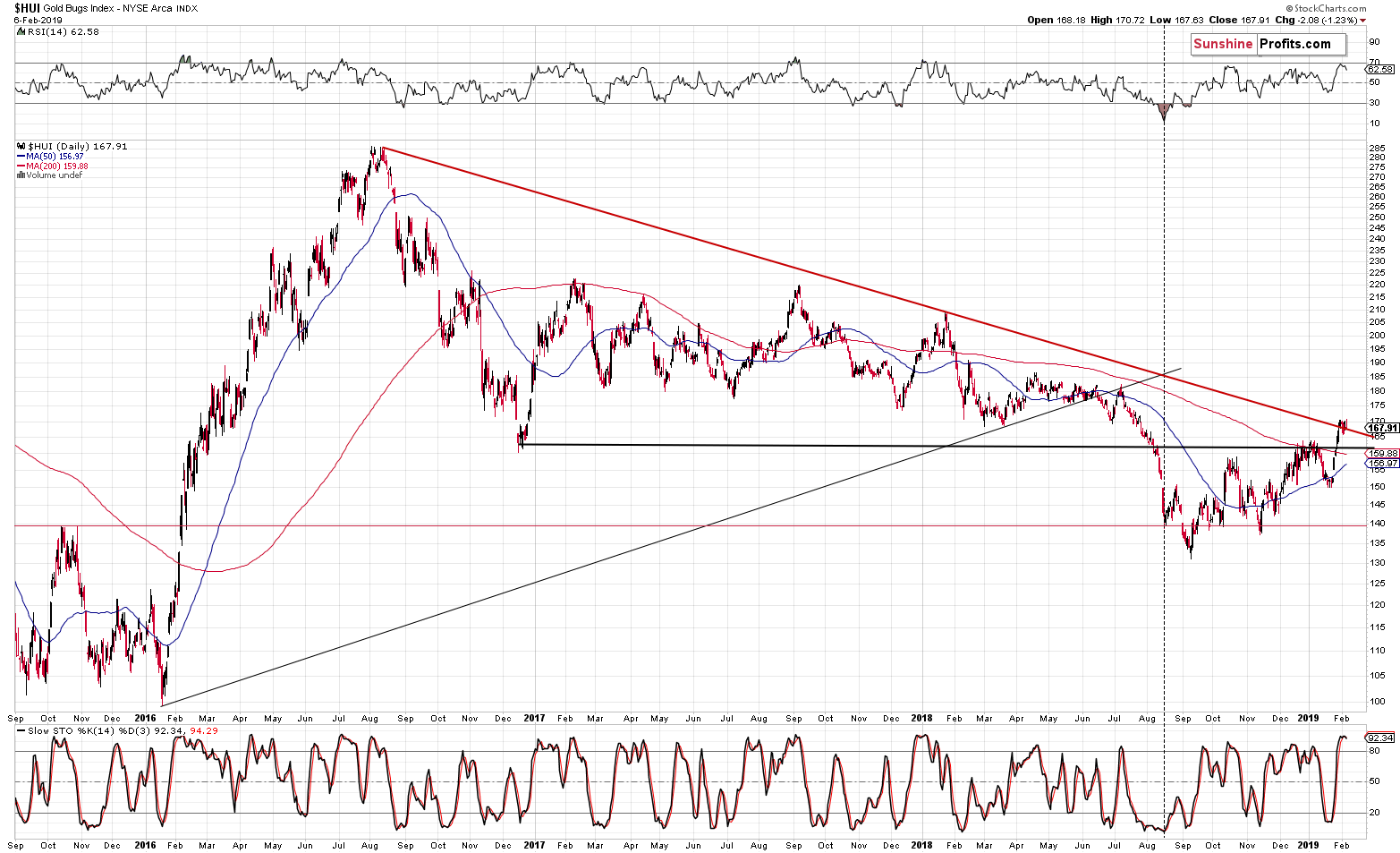Image resolution: width=1400 pixels, height=853 pixels.
Task: Click the Close 167.91 value in the header
Action: [x=1238, y=20]
